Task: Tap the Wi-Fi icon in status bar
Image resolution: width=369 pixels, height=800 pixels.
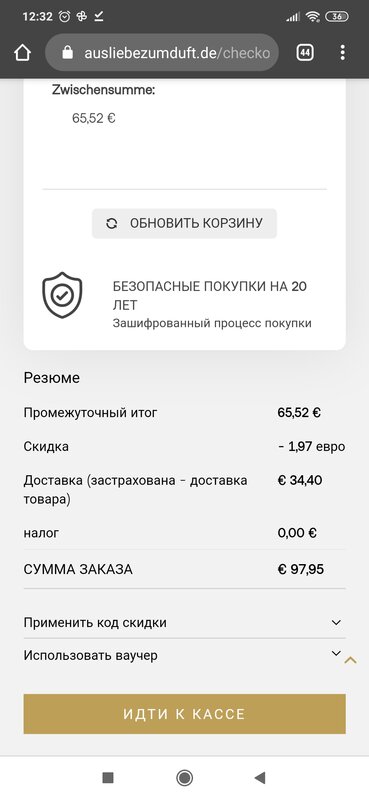Action: point(312,17)
